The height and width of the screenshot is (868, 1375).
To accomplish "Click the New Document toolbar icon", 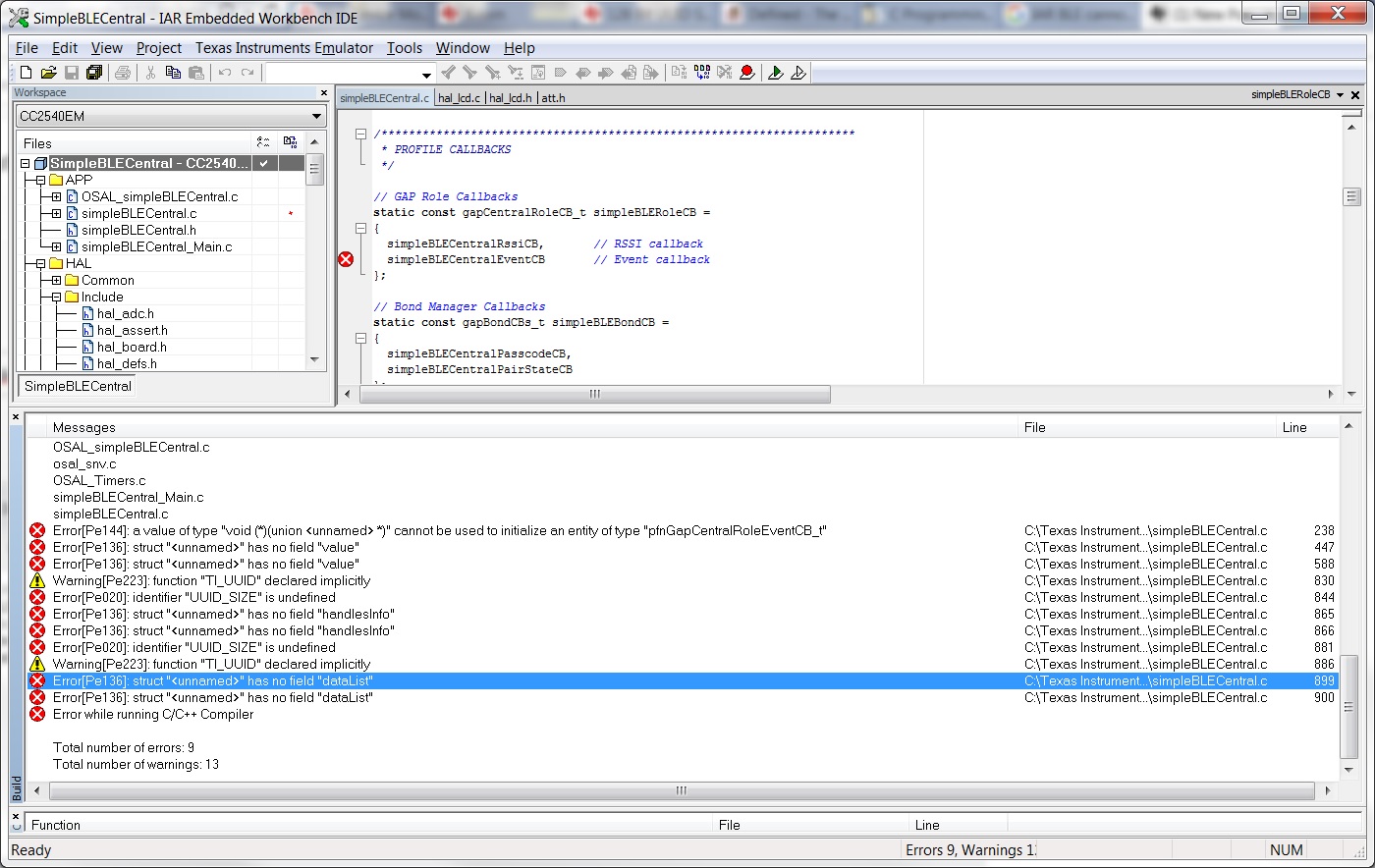I will pos(26,73).
